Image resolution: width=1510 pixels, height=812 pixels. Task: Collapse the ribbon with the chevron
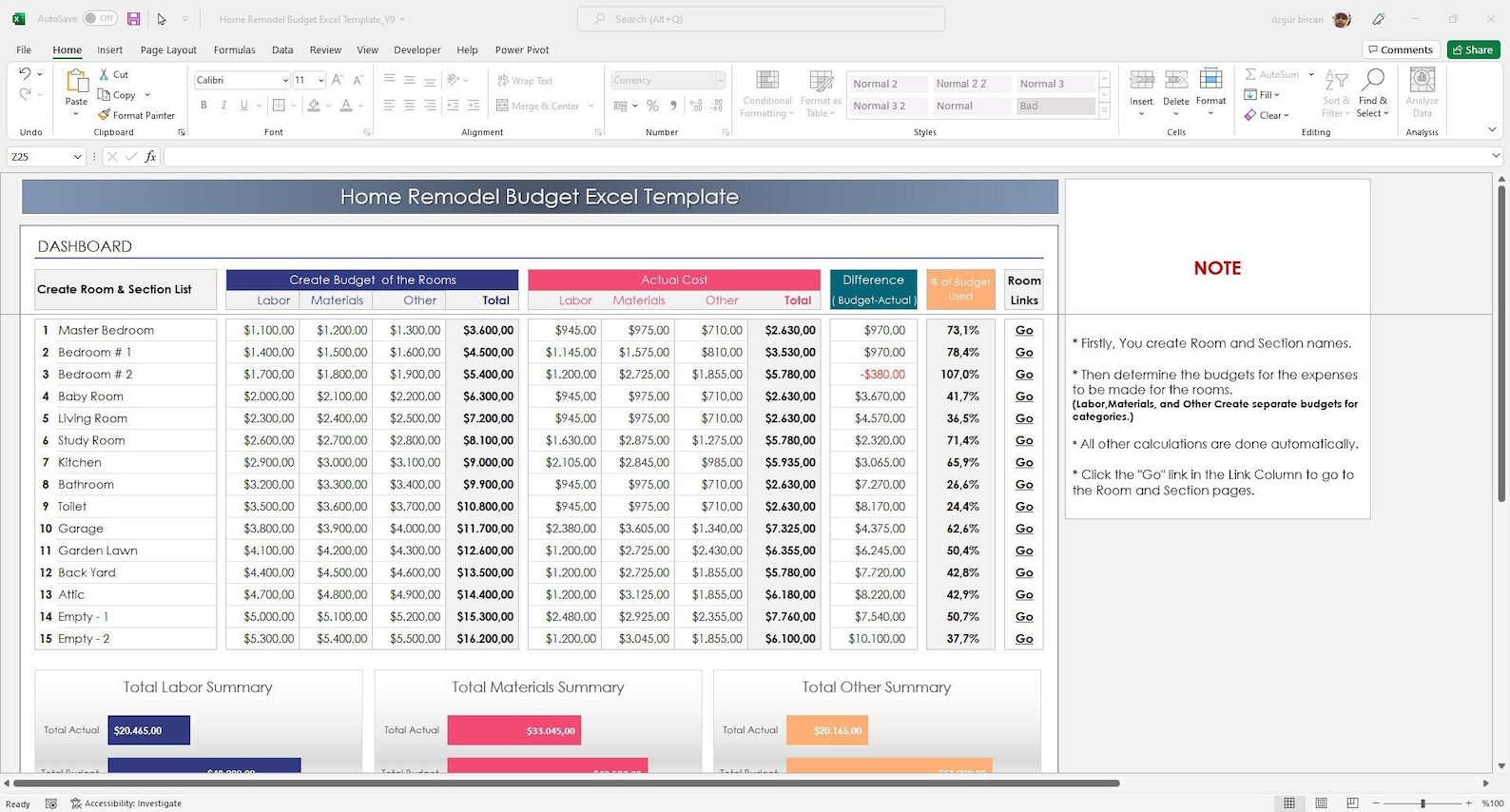pos(1492,130)
